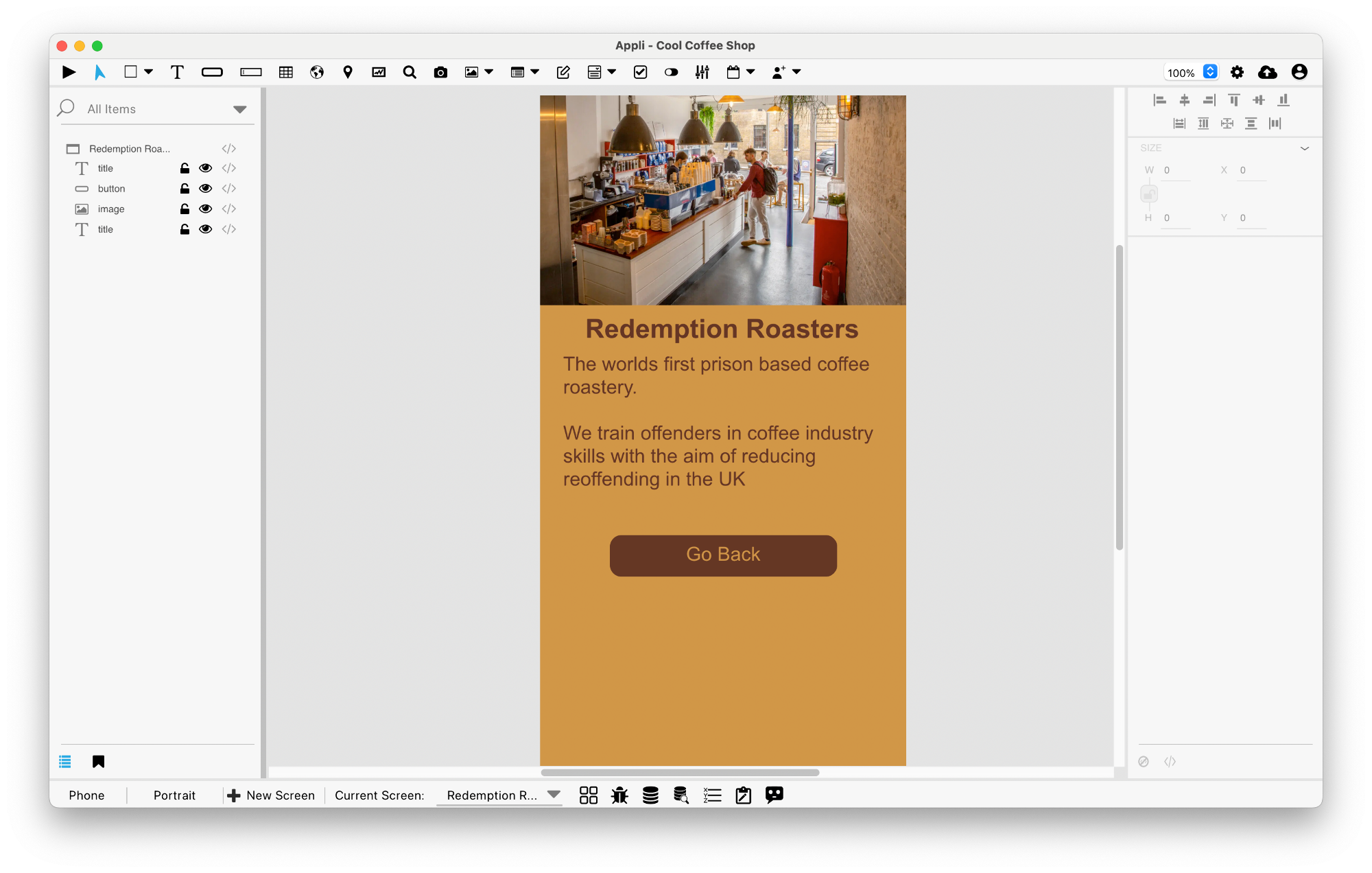Select the Text (T) tool in toolbar
Viewport: 1372px width, 873px height.
coord(177,72)
